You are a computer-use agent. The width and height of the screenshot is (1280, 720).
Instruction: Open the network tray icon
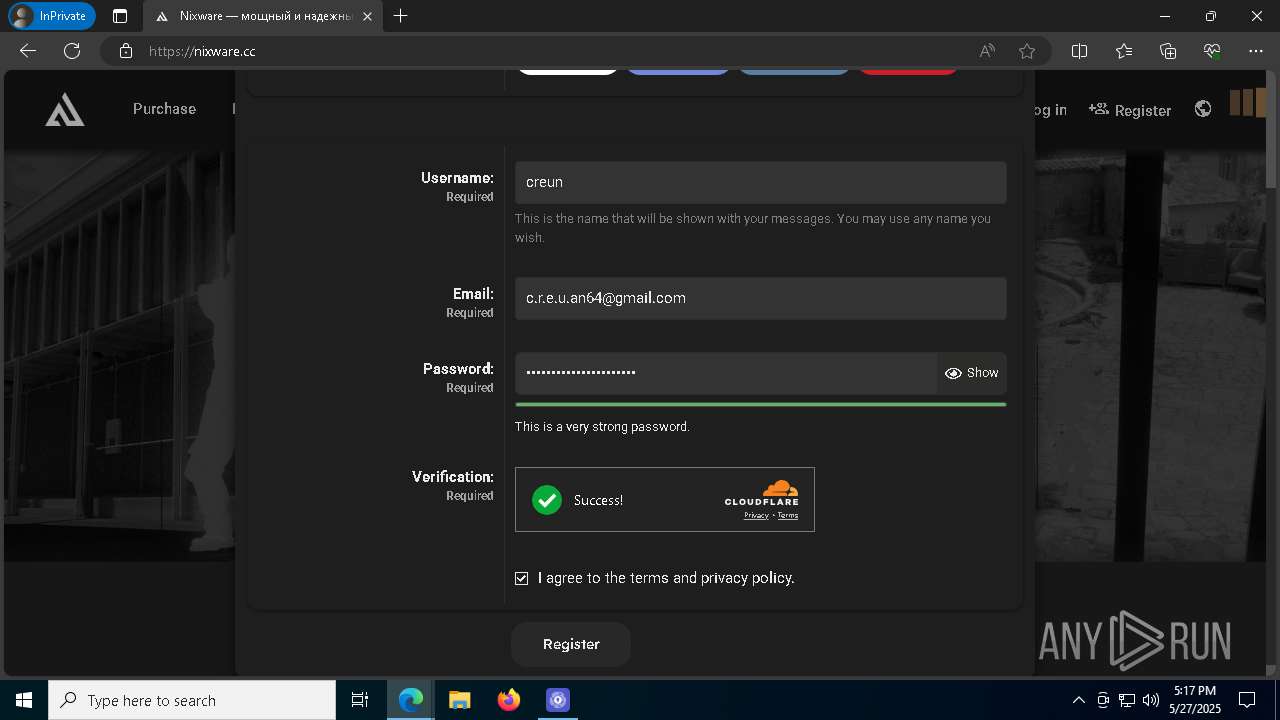pos(1127,700)
